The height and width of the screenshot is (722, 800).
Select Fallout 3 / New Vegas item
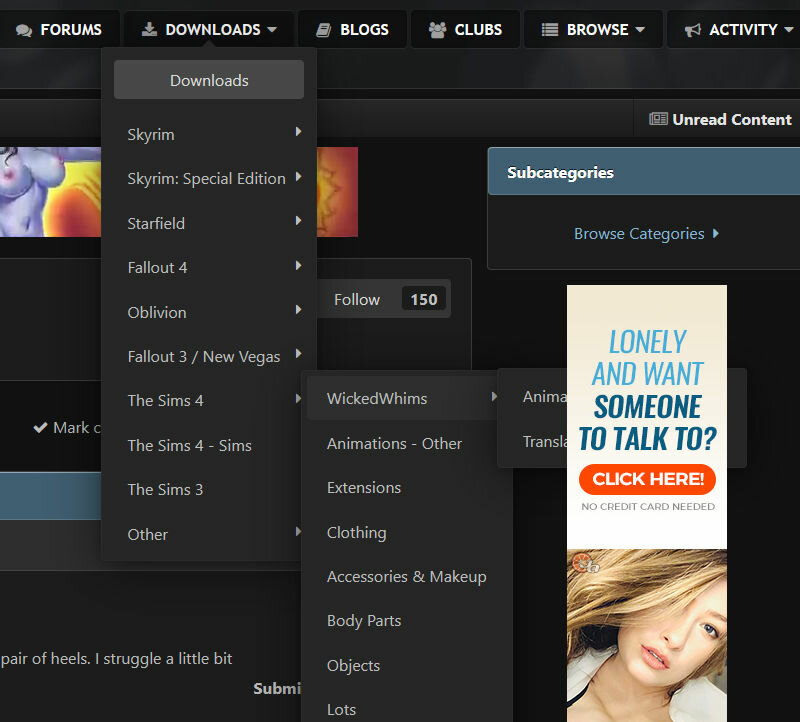point(204,357)
